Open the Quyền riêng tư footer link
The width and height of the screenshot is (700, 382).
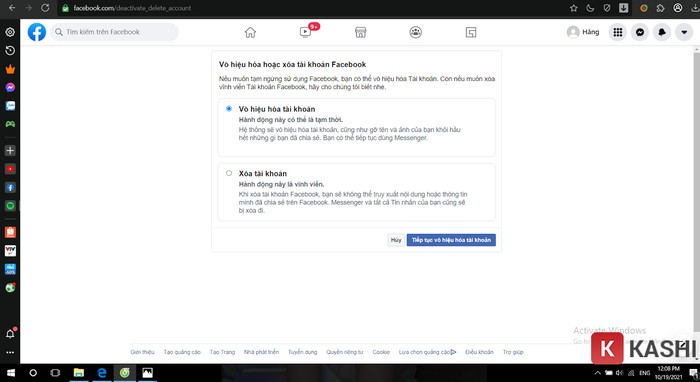pos(345,352)
